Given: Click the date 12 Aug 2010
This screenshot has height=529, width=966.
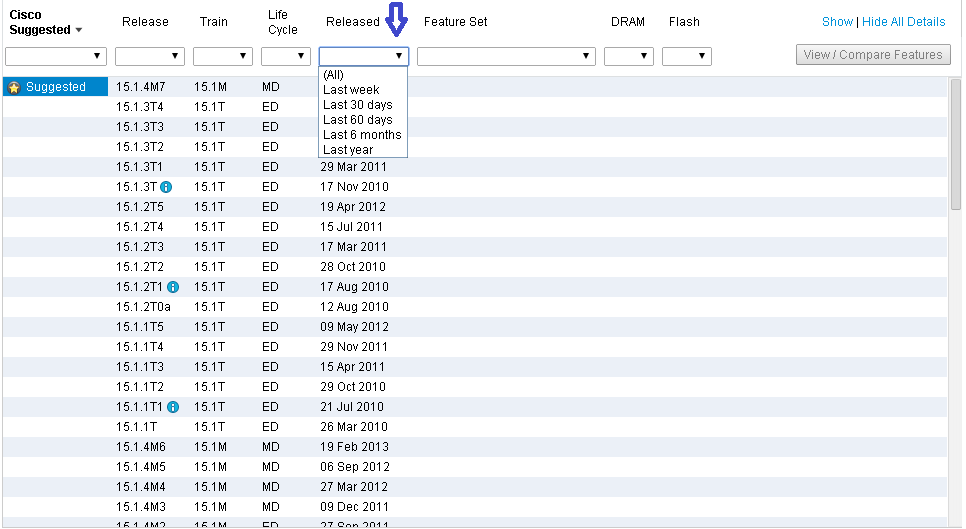Looking at the screenshot, I should (x=354, y=307).
